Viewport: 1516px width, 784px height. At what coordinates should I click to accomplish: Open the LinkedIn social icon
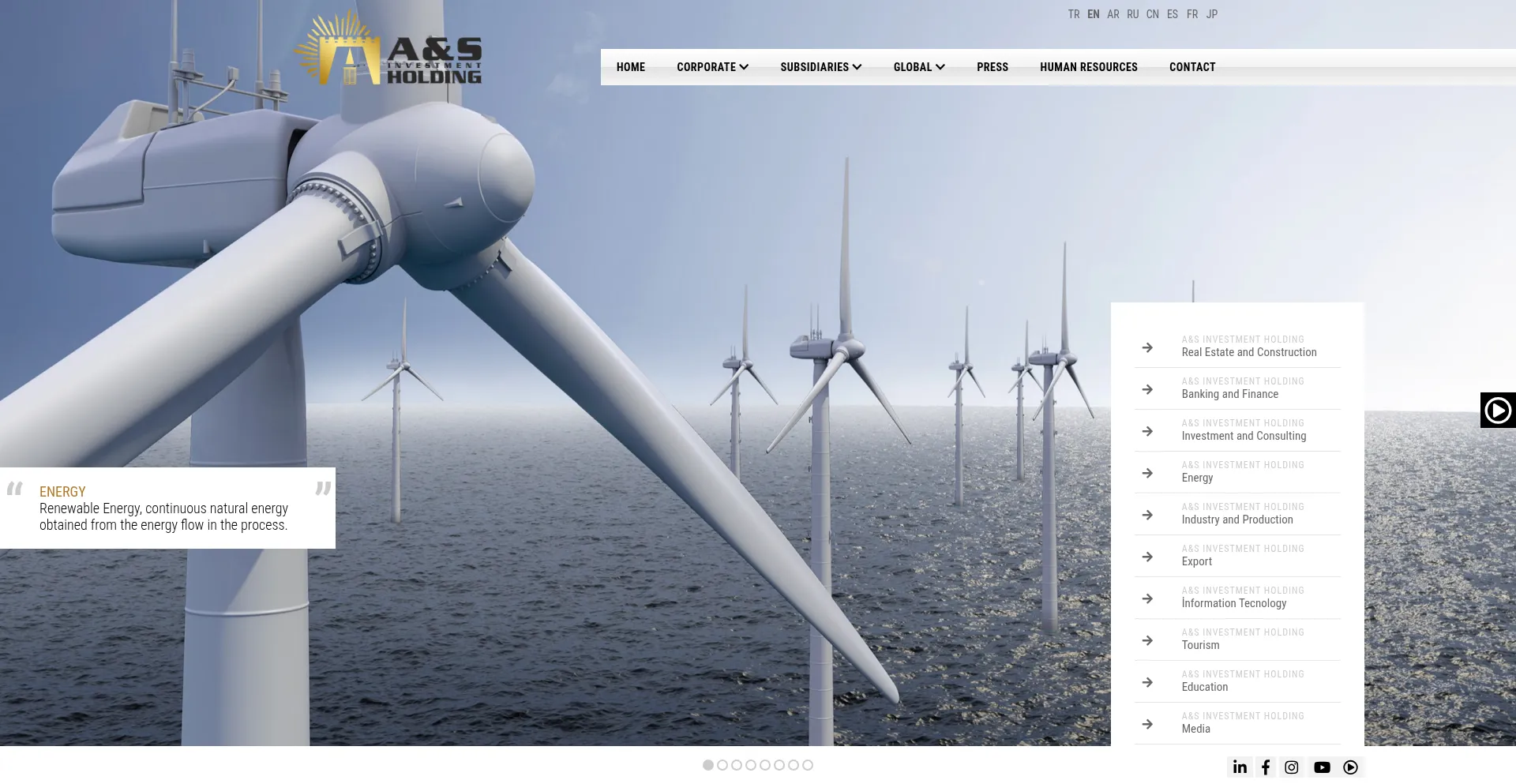(1240, 767)
